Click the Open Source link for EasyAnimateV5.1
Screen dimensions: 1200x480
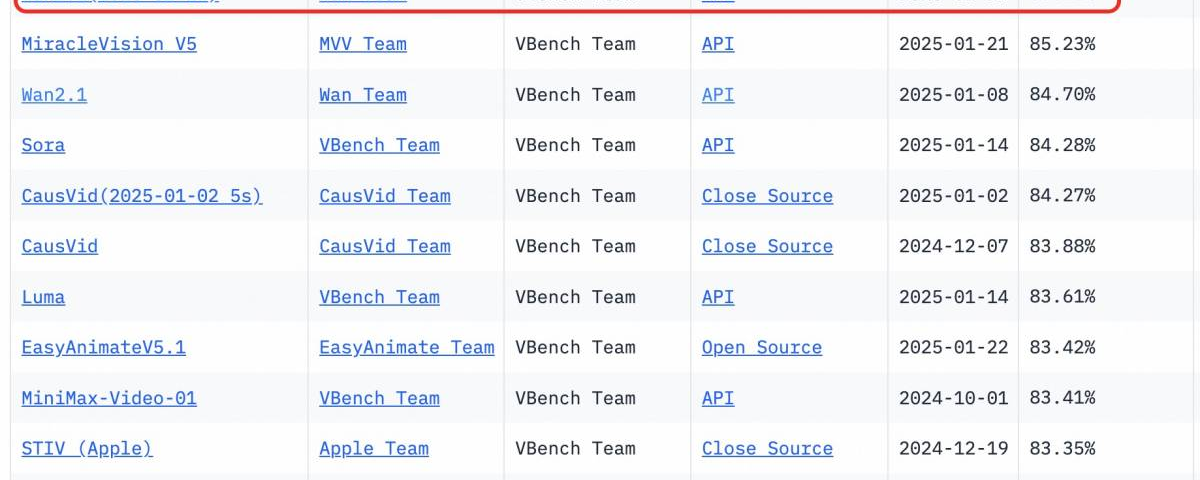tap(761, 347)
